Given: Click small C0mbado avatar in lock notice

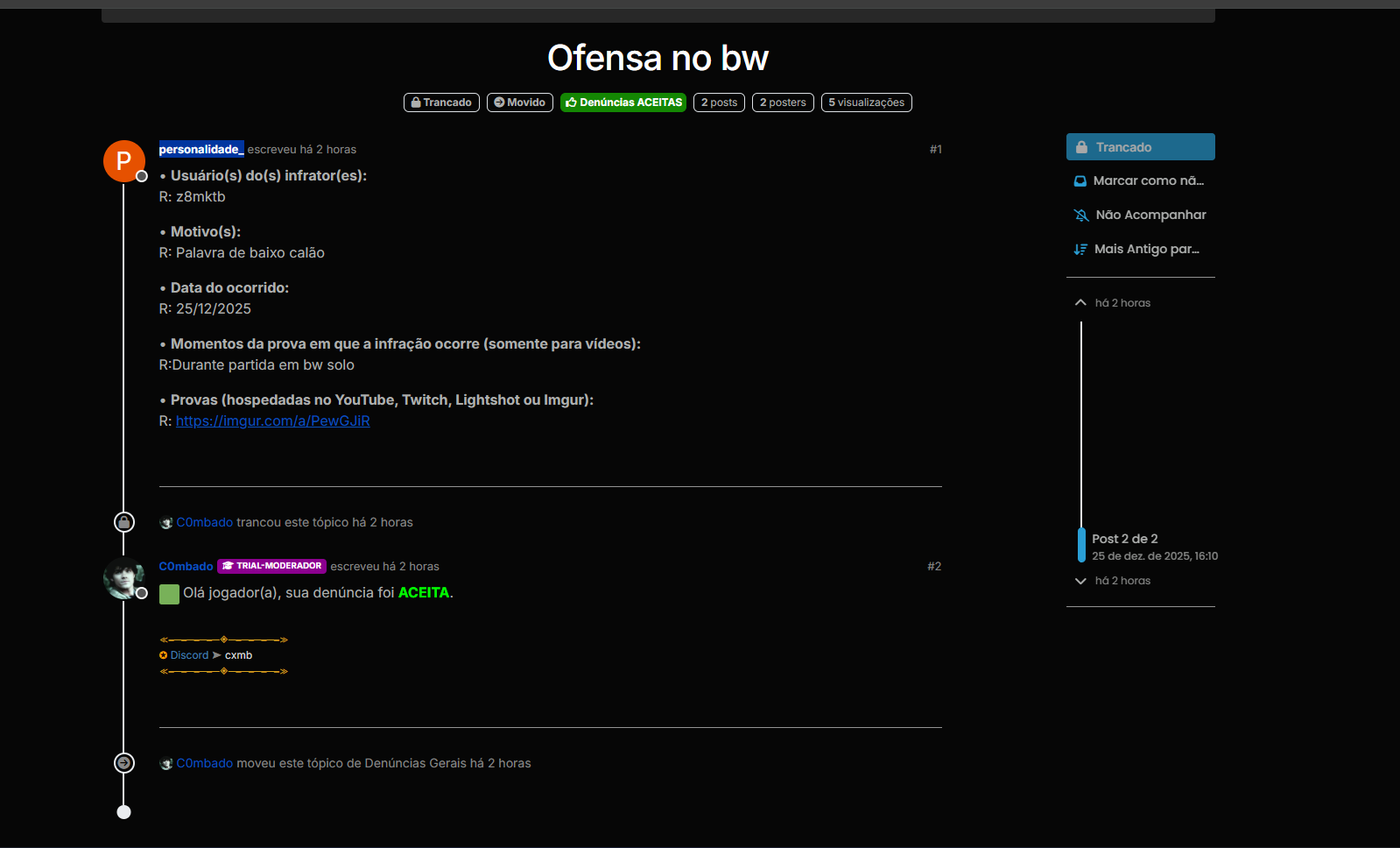Looking at the screenshot, I should (166, 523).
